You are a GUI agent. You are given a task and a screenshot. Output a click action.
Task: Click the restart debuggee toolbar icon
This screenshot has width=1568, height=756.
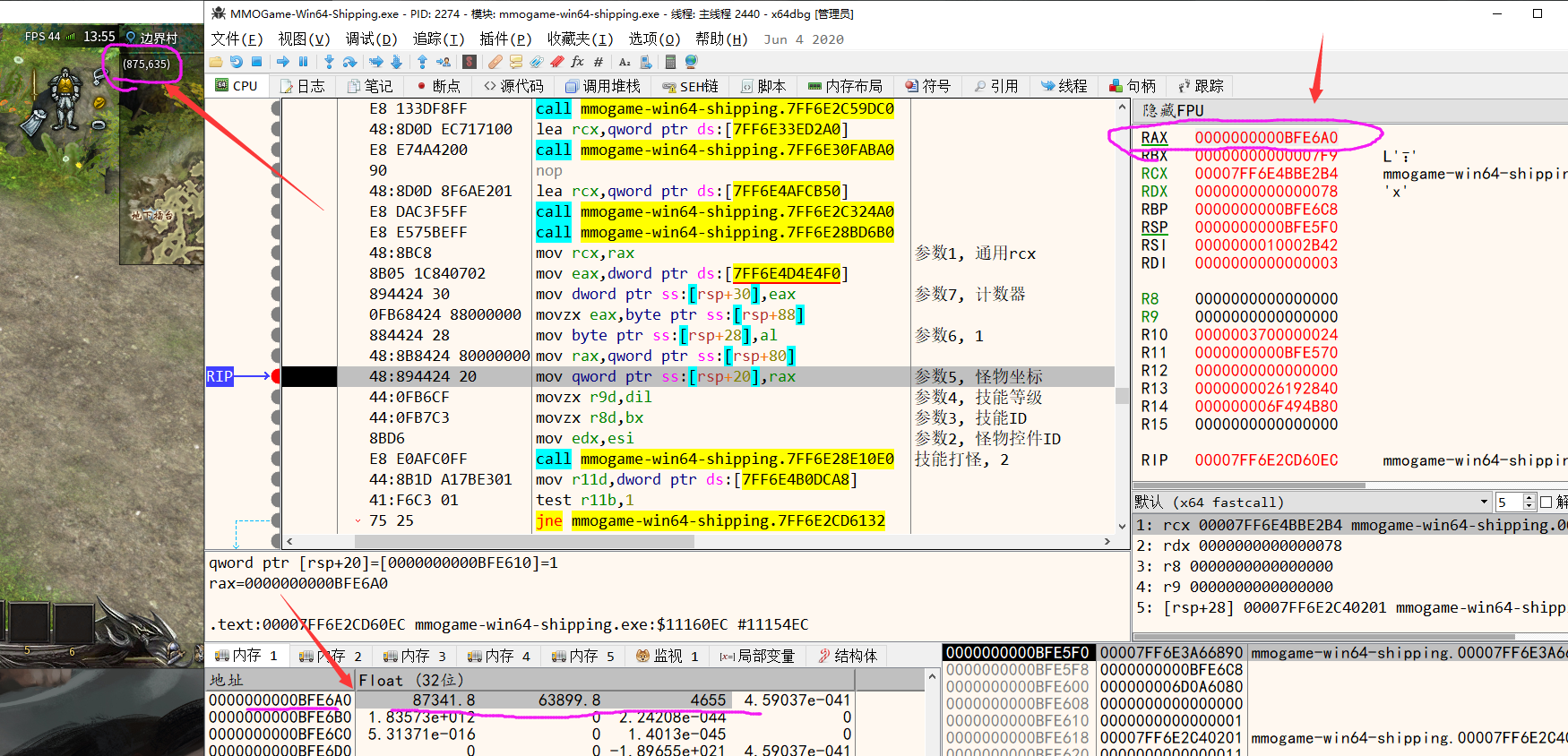[237, 62]
